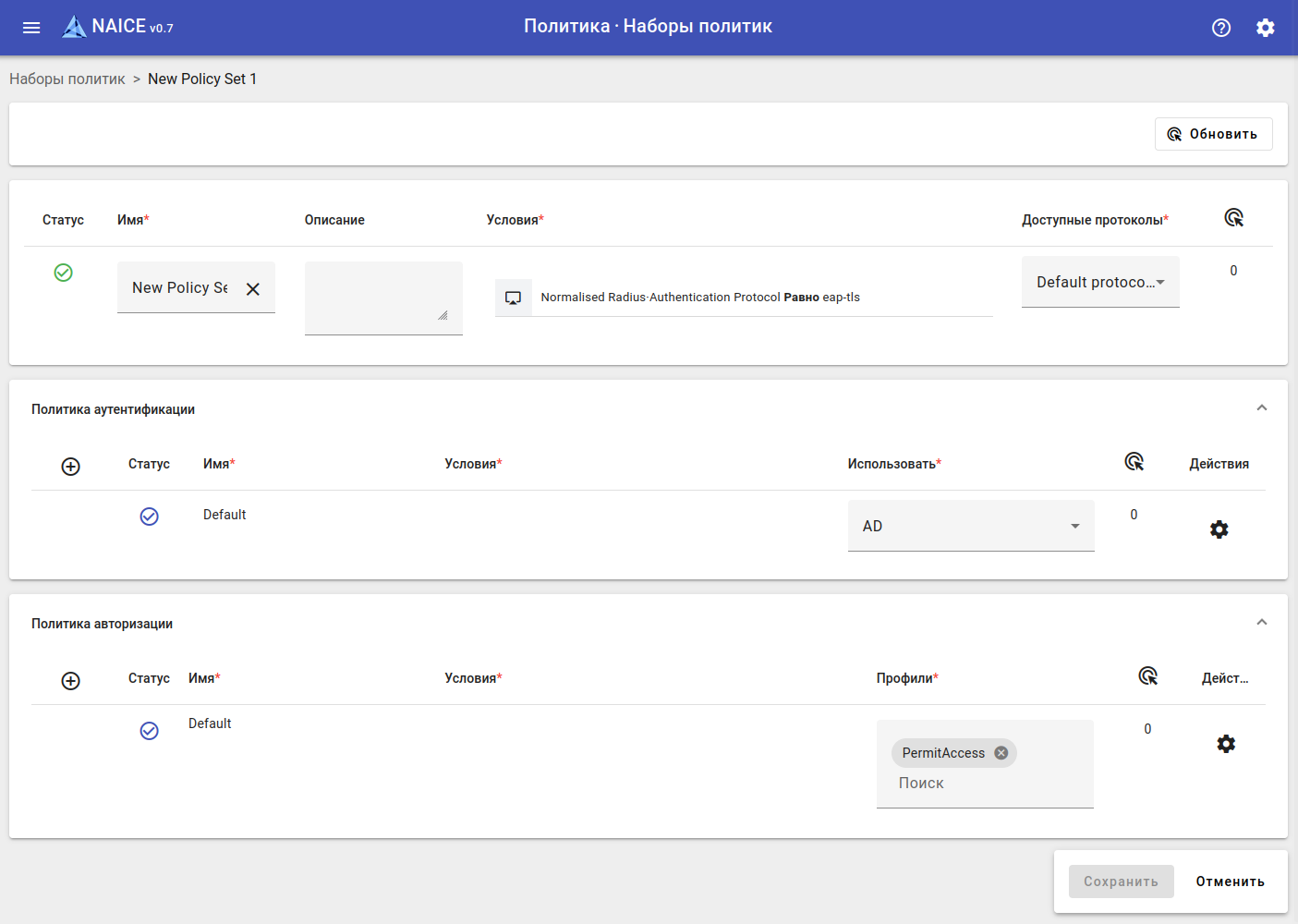This screenshot has width=1298, height=924.
Task: Collapse the Политика аутентификации section
Action: [x=1262, y=408]
